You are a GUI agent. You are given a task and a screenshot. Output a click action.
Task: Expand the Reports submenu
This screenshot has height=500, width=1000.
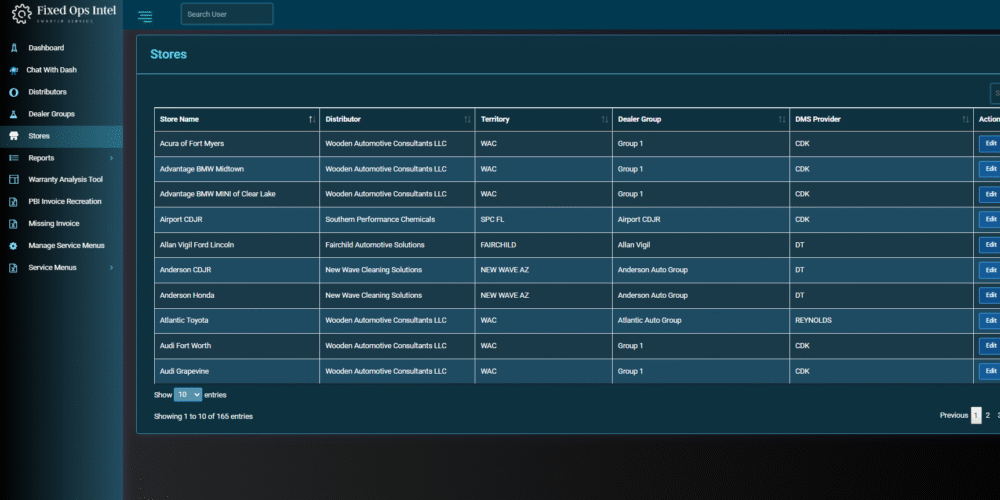point(60,158)
